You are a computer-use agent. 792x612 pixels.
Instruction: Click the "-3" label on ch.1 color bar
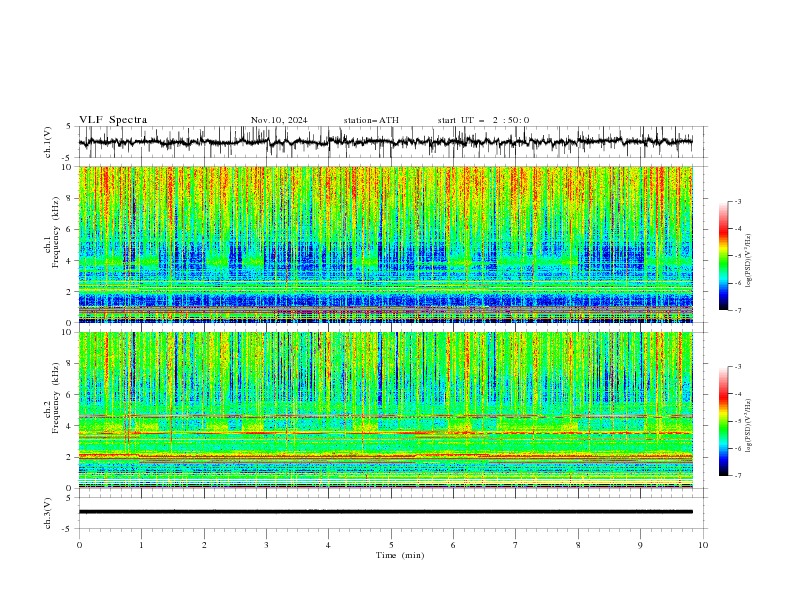tap(737, 201)
